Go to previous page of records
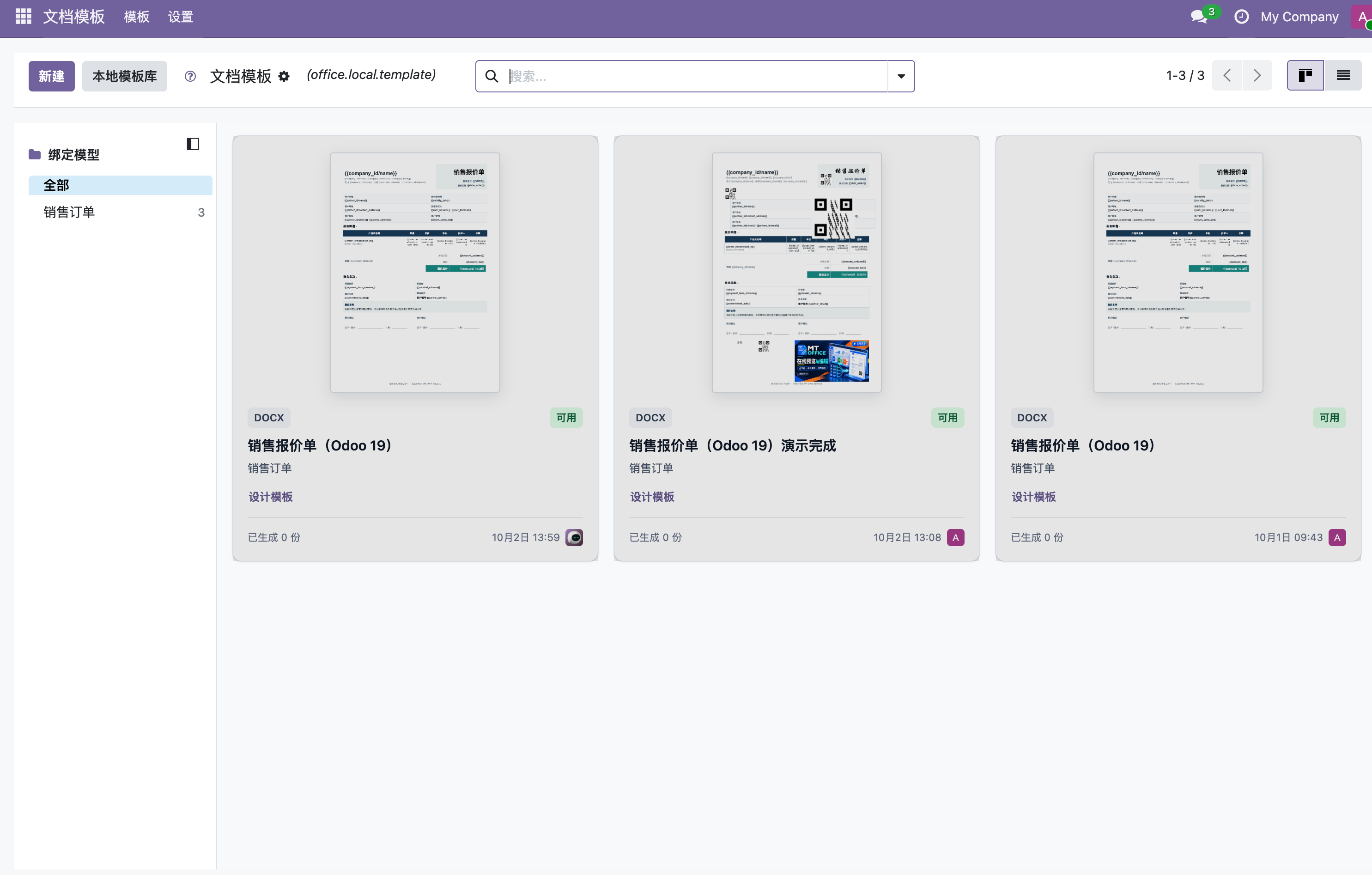This screenshot has width=1372, height=875. pyautogui.click(x=1227, y=75)
